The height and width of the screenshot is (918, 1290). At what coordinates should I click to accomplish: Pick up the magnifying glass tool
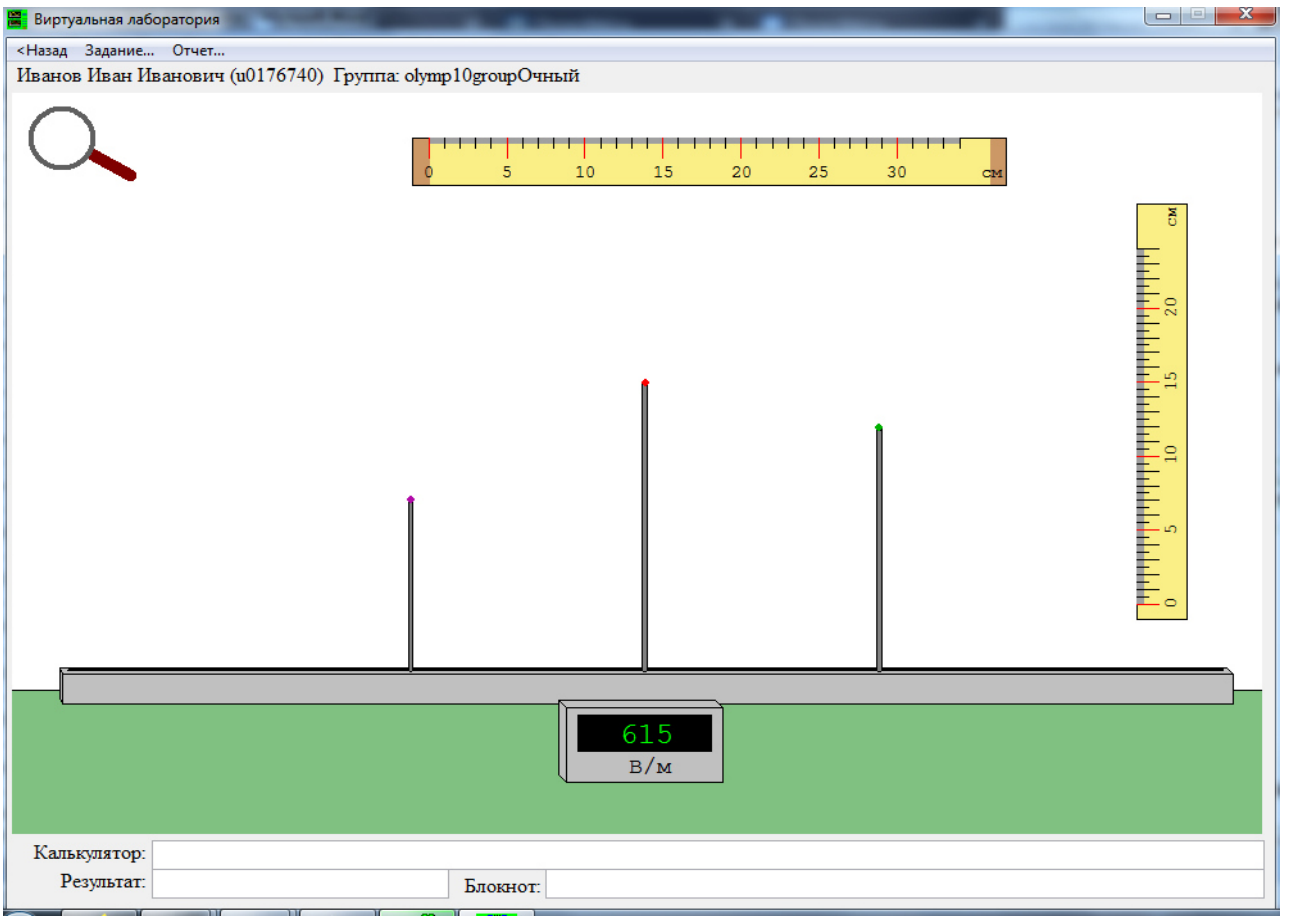coord(80,144)
